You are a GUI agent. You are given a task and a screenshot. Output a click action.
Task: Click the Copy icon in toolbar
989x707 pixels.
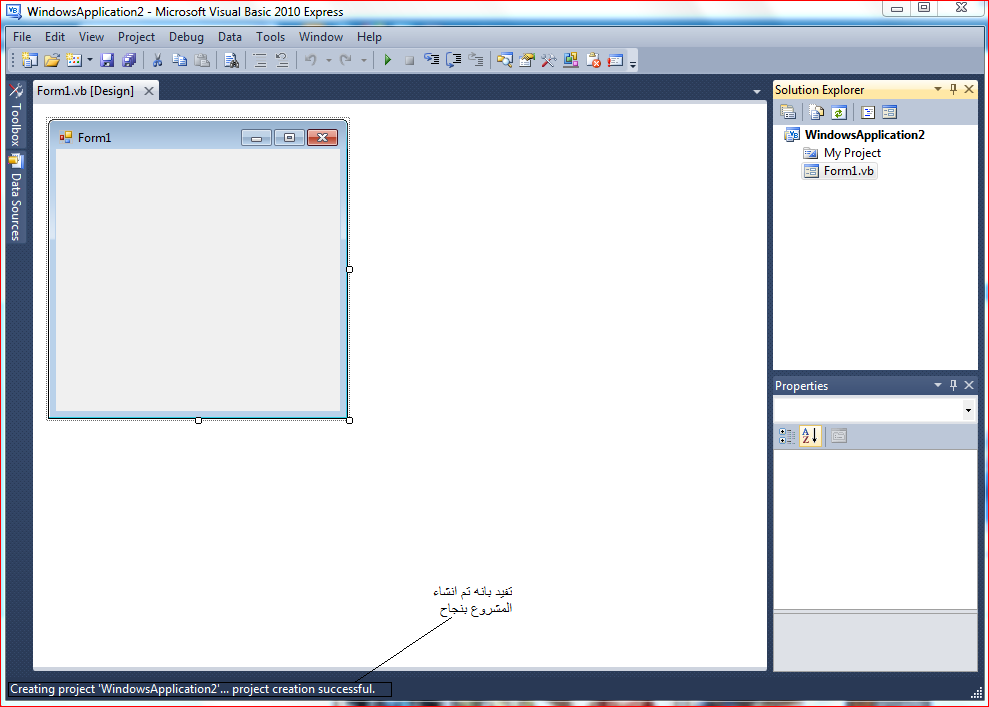180,60
